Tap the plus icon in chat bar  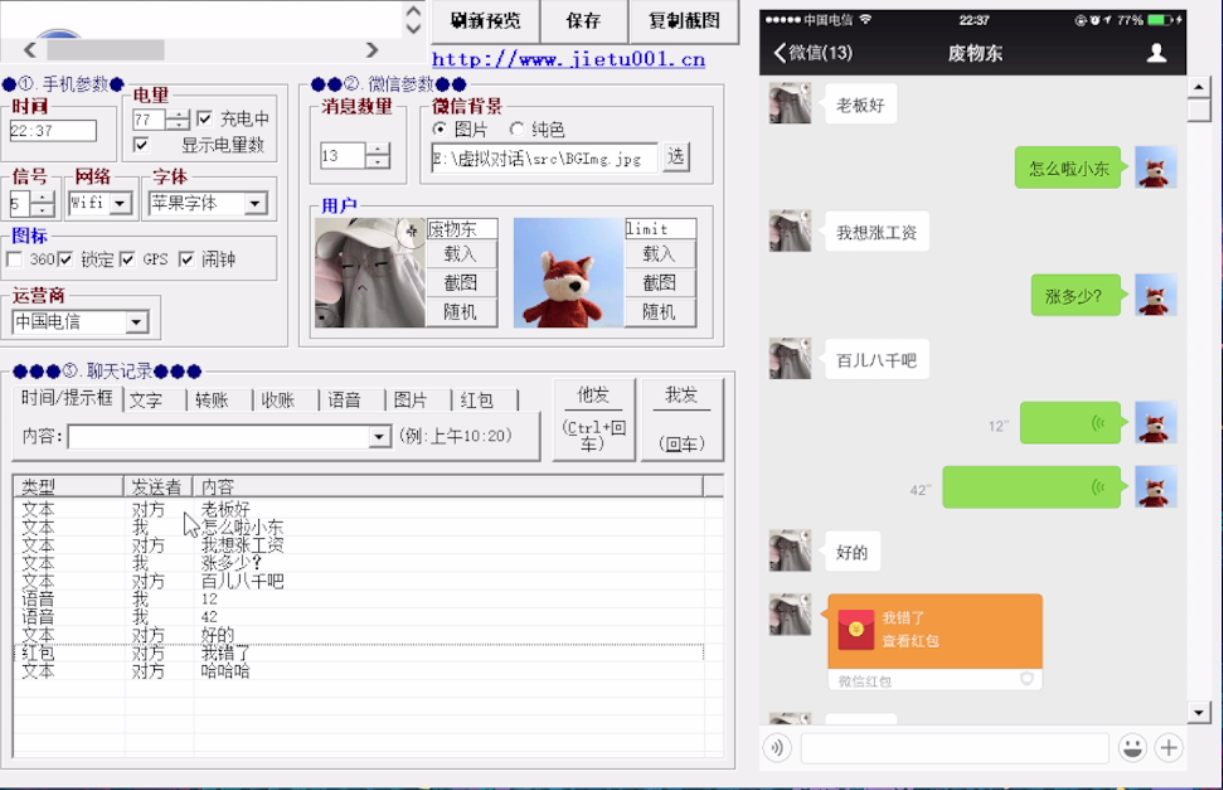tap(1168, 747)
